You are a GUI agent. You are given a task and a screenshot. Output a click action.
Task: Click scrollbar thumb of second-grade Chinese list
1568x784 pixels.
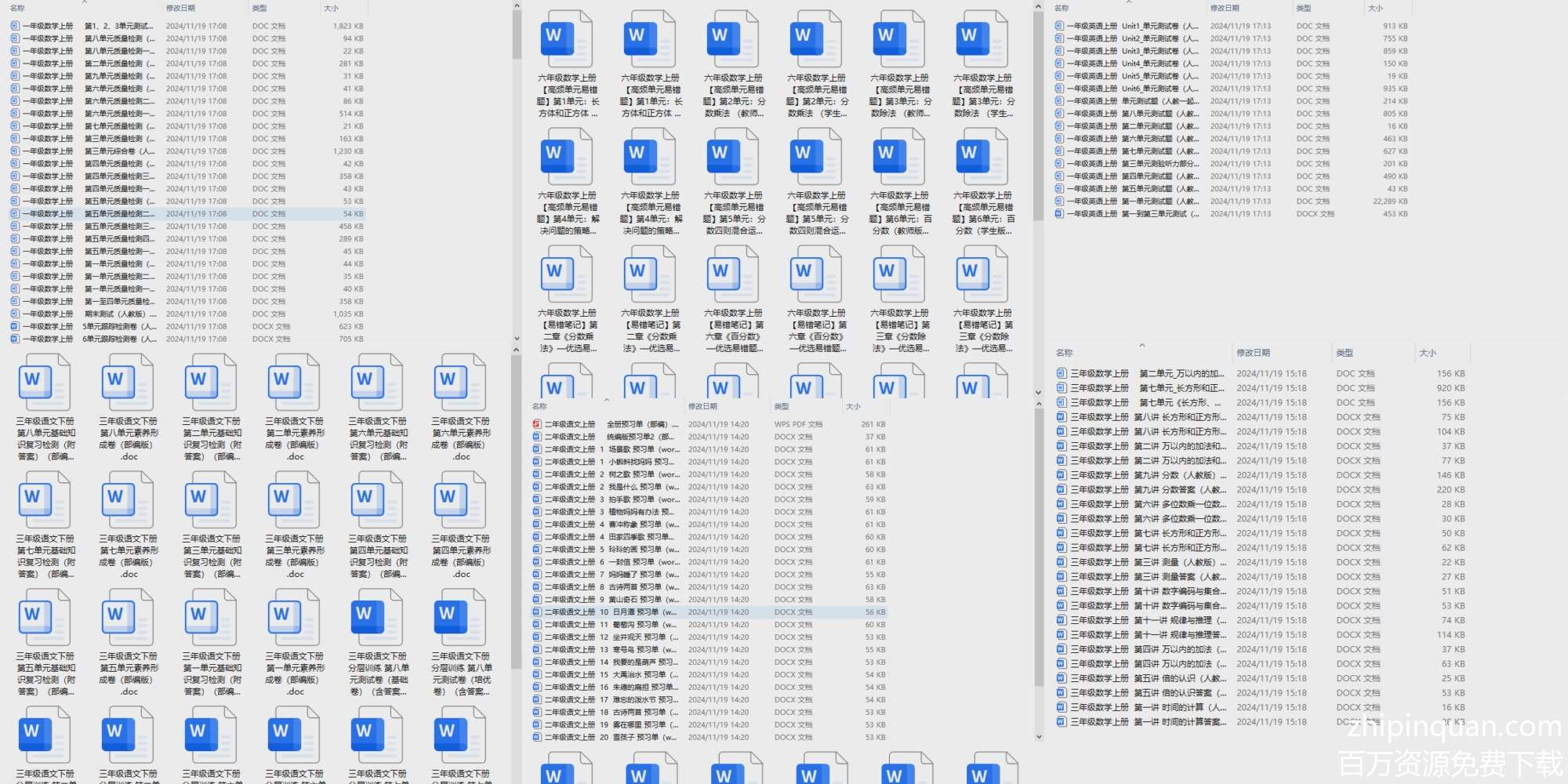(1039, 549)
